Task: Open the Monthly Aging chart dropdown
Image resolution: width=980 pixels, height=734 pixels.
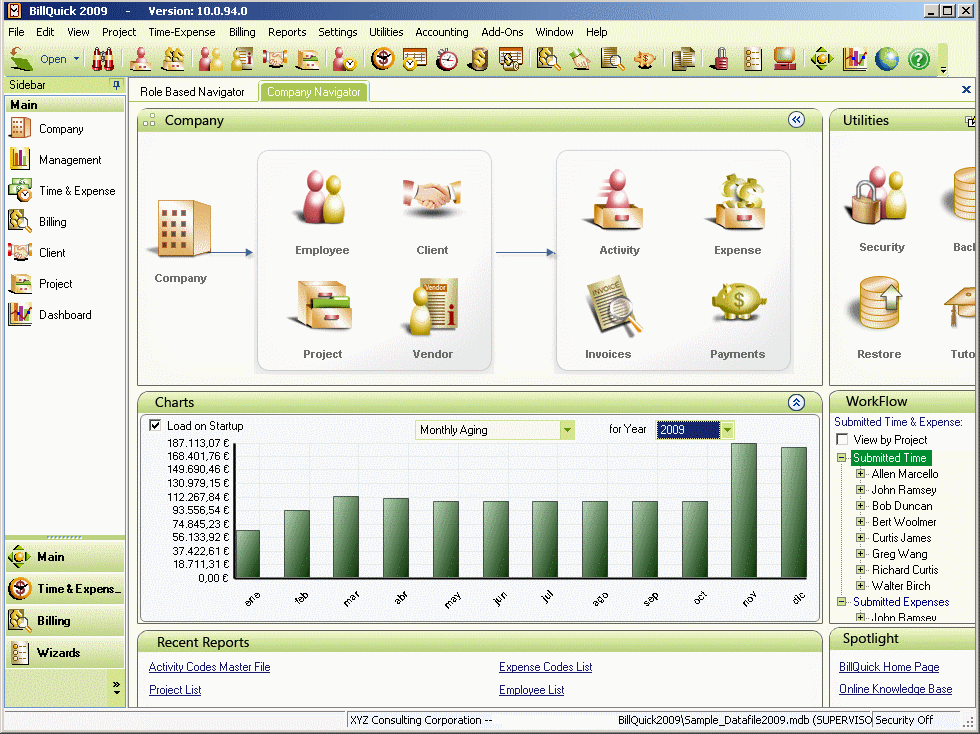Action: [567, 430]
